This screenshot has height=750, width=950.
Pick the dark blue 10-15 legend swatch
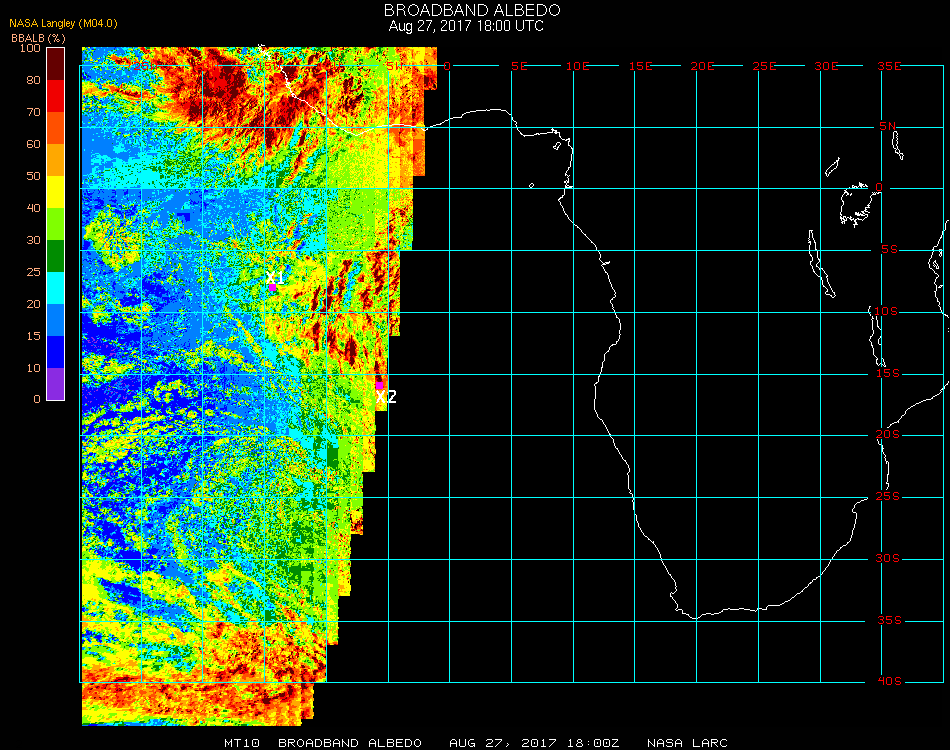pyautogui.click(x=56, y=352)
